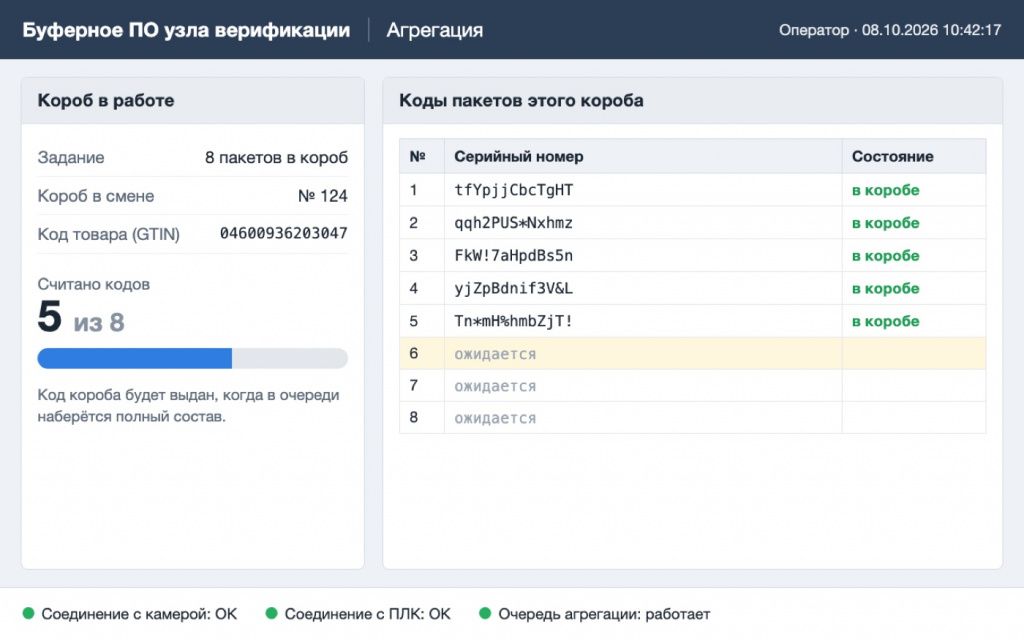Viewport: 1024px width, 640px height.
Task: Click ожидается in row 7
Action: (495, 386)
